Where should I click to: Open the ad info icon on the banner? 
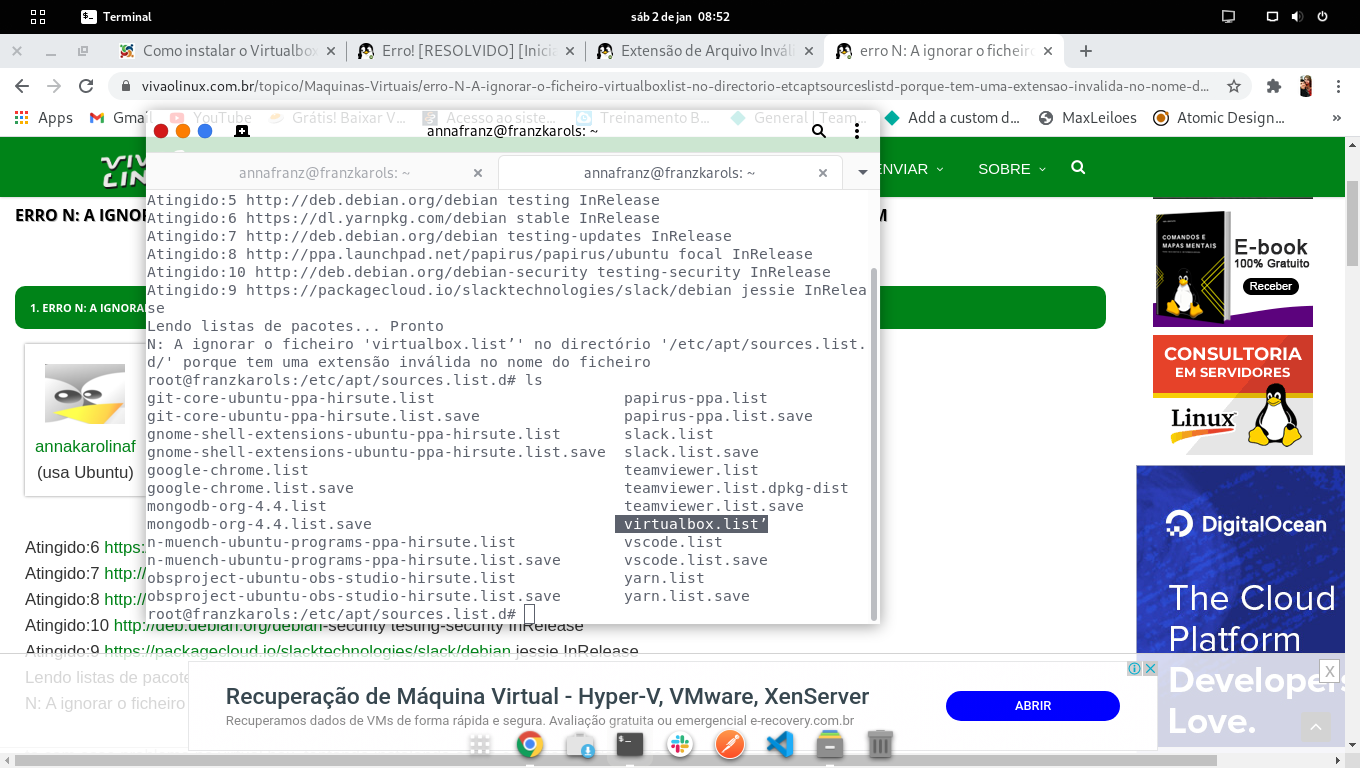(x=1135, y=668)
